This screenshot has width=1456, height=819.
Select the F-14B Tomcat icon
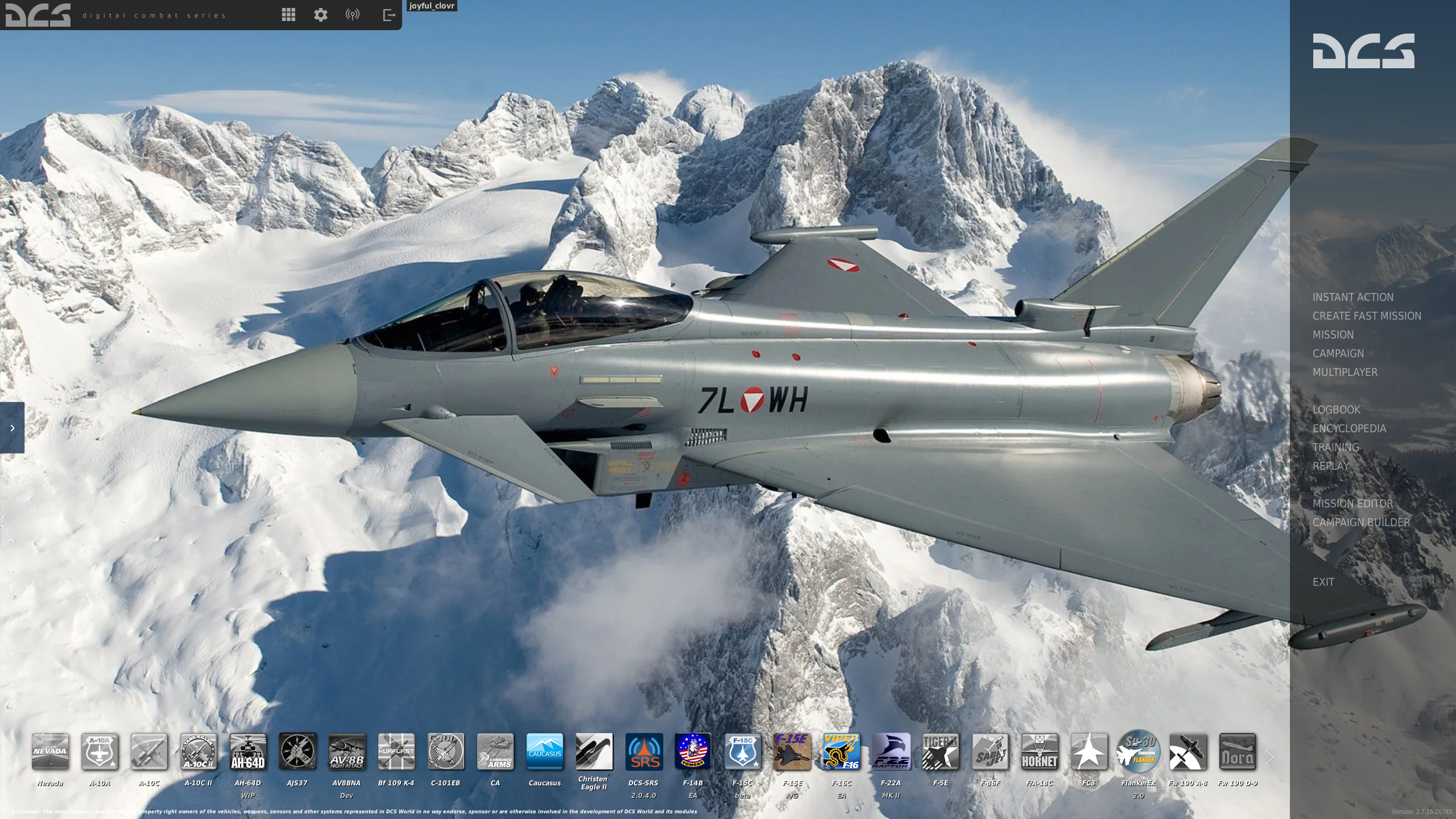pos(693,751)
